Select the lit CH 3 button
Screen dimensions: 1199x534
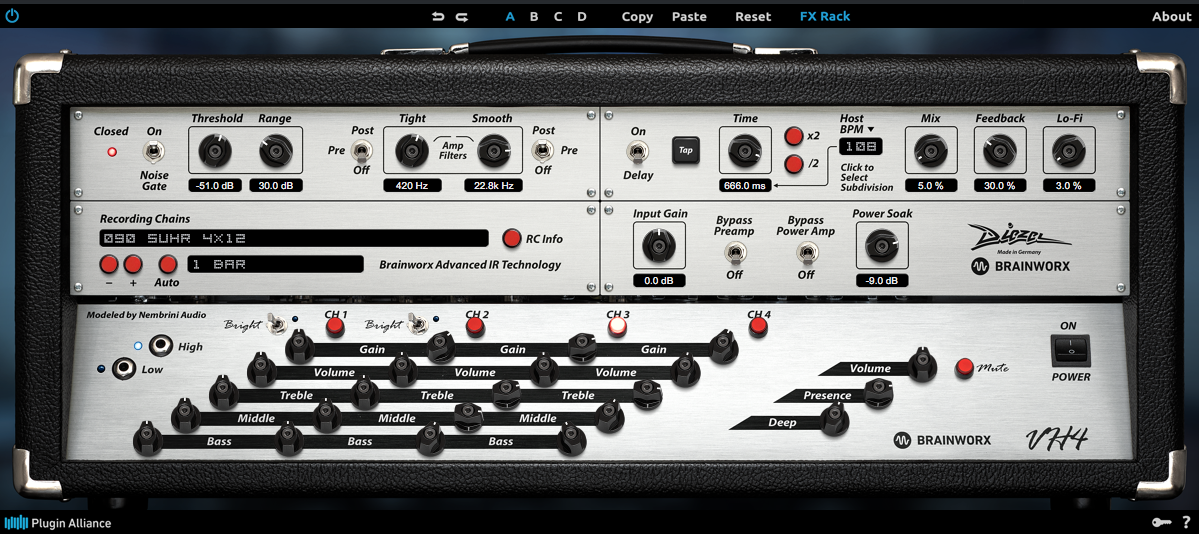pyautogui.click(x=617, y=327)
